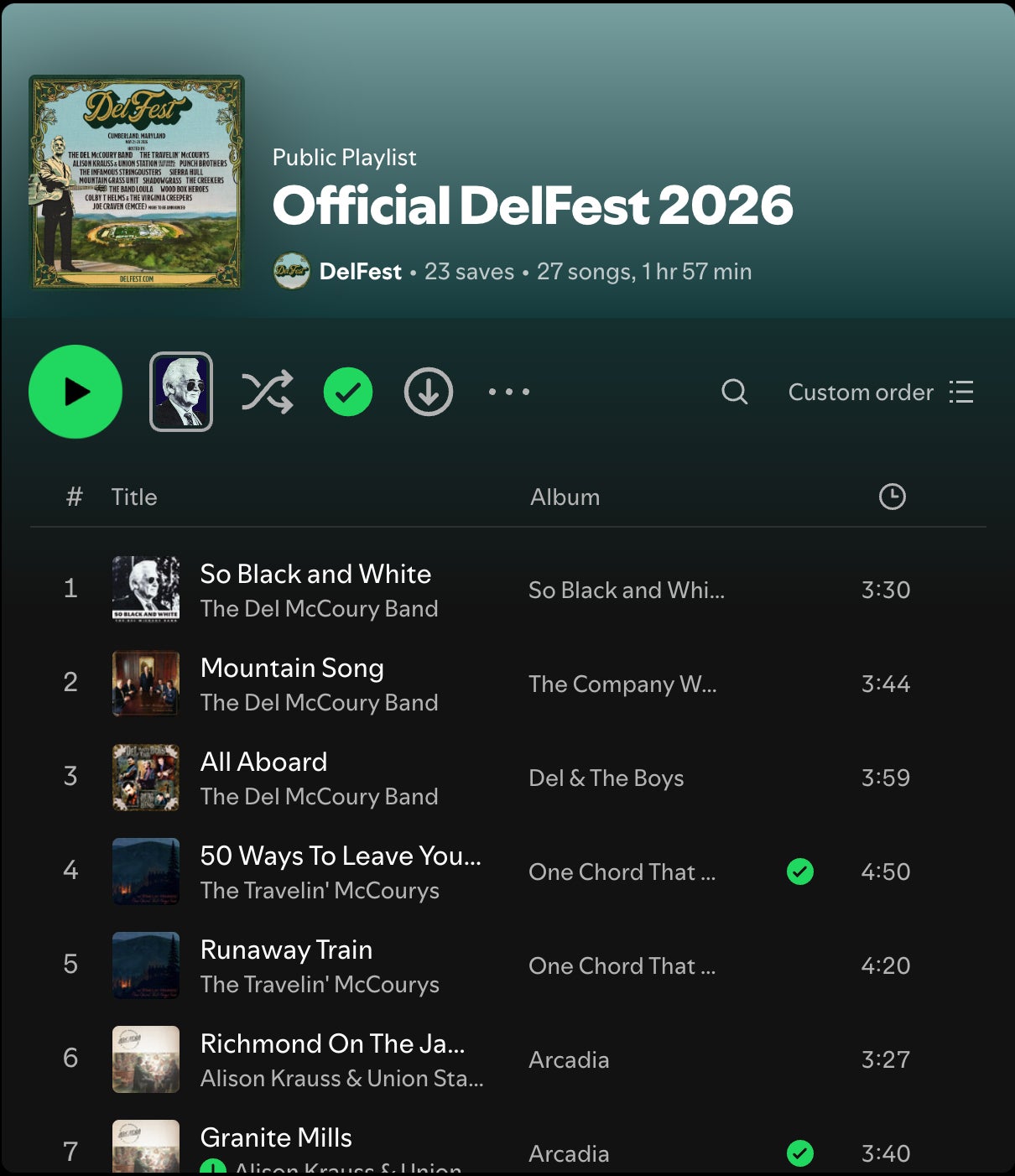Screen dimensions: 1015x1176
Task: Open the Custom order sort dropdown
Action: 881,392
